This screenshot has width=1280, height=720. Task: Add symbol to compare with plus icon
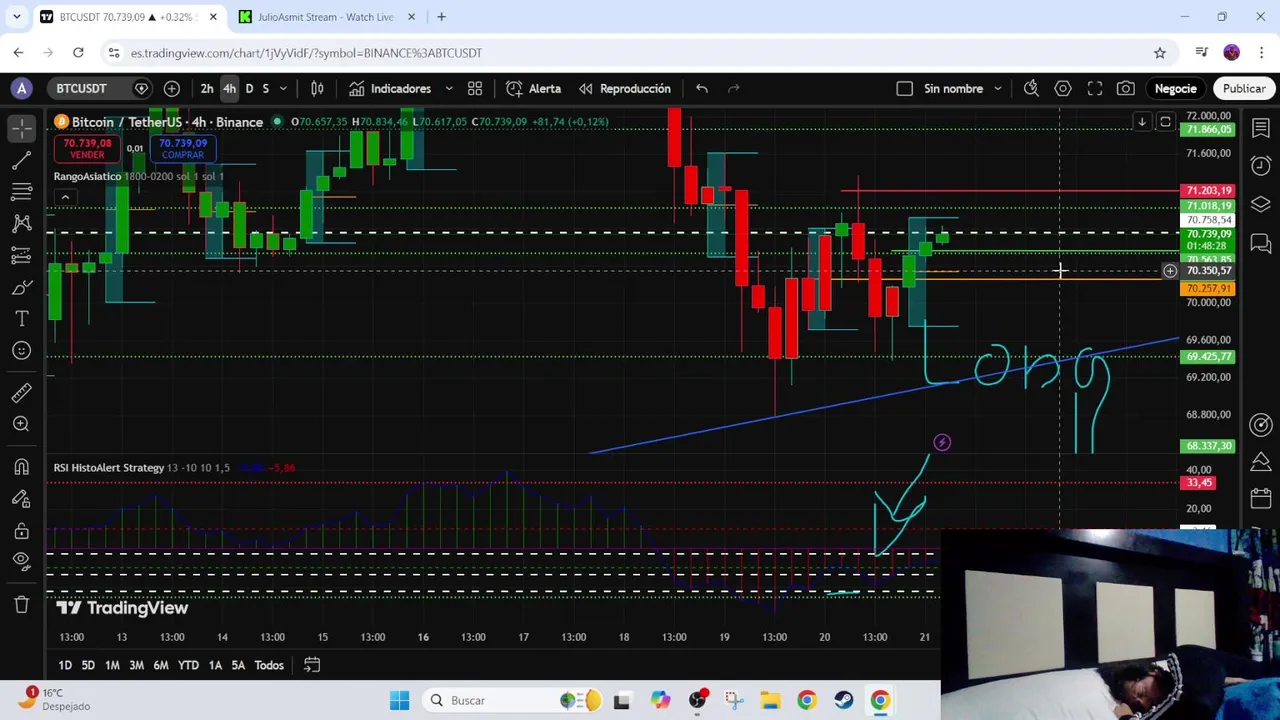tap(172, 88)
